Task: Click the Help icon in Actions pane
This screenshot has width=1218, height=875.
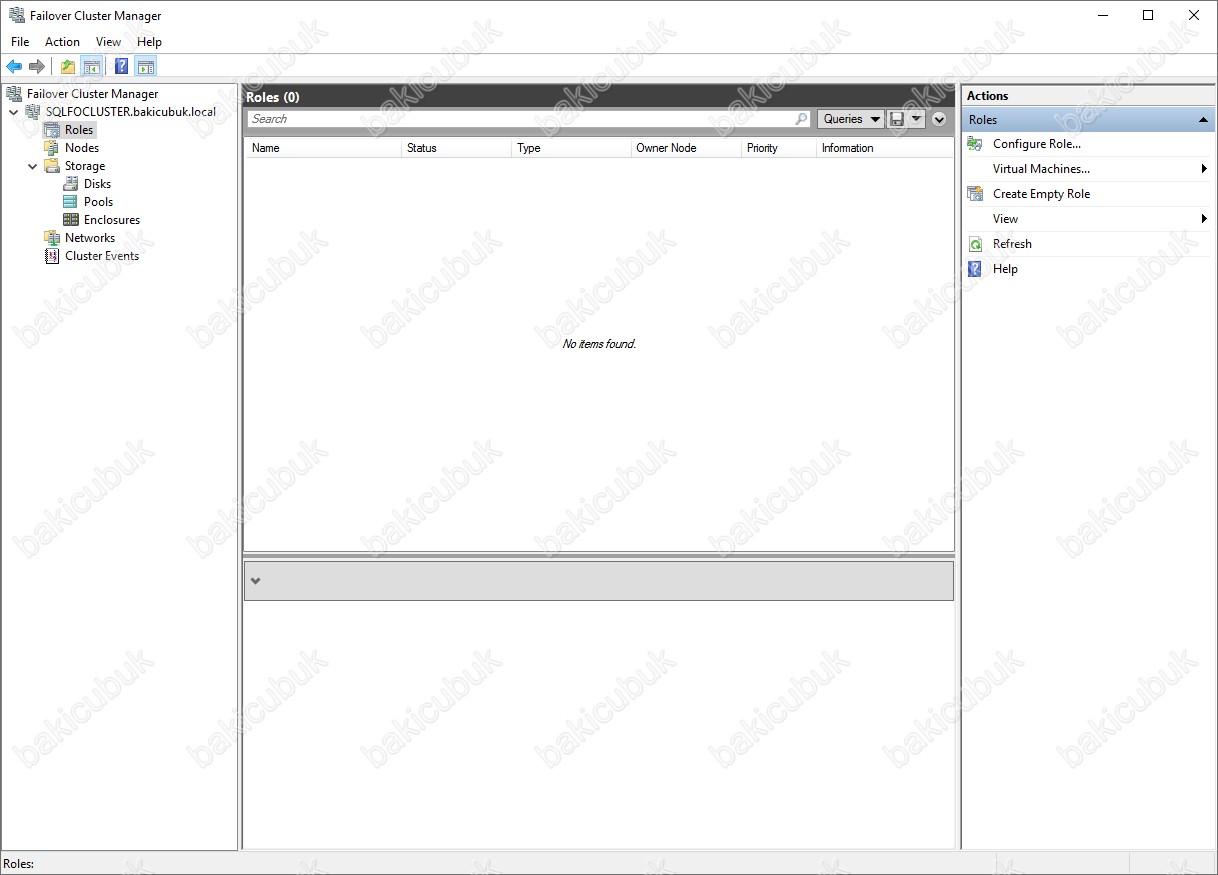Action: 975,269
